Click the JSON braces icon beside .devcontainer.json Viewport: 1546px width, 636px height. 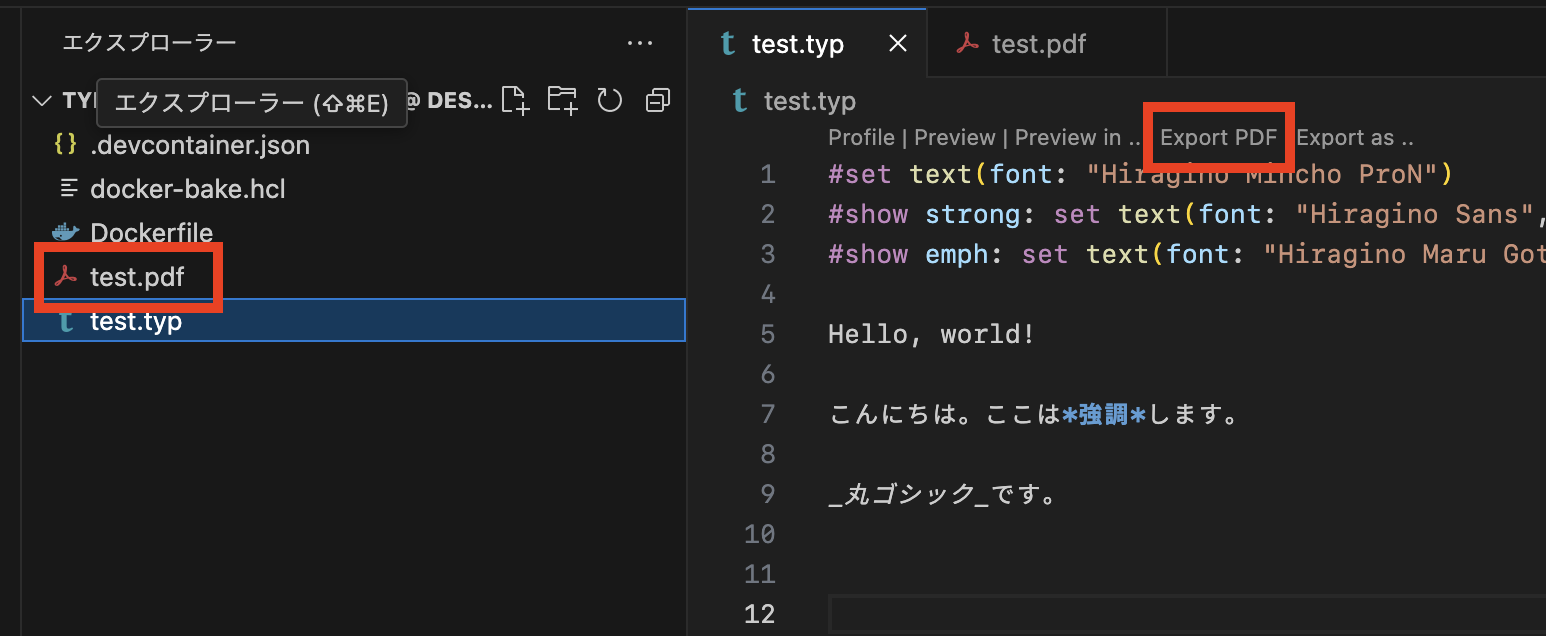pyautogui.click(x=63, y=144)
